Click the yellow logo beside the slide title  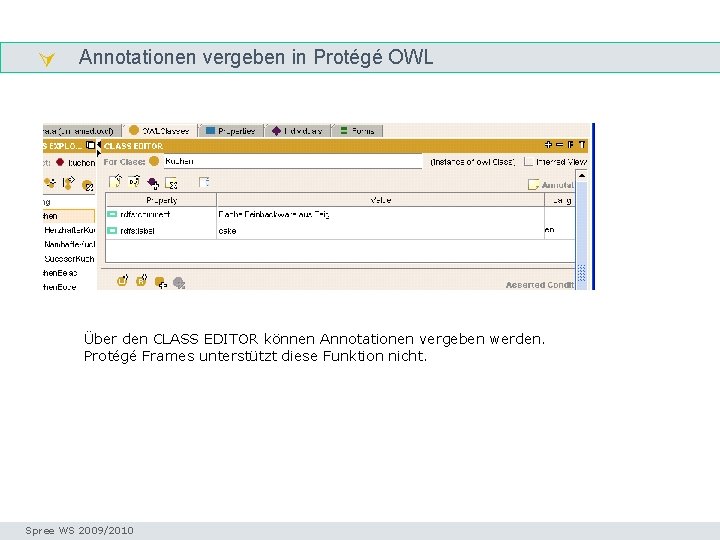(47, 59)
